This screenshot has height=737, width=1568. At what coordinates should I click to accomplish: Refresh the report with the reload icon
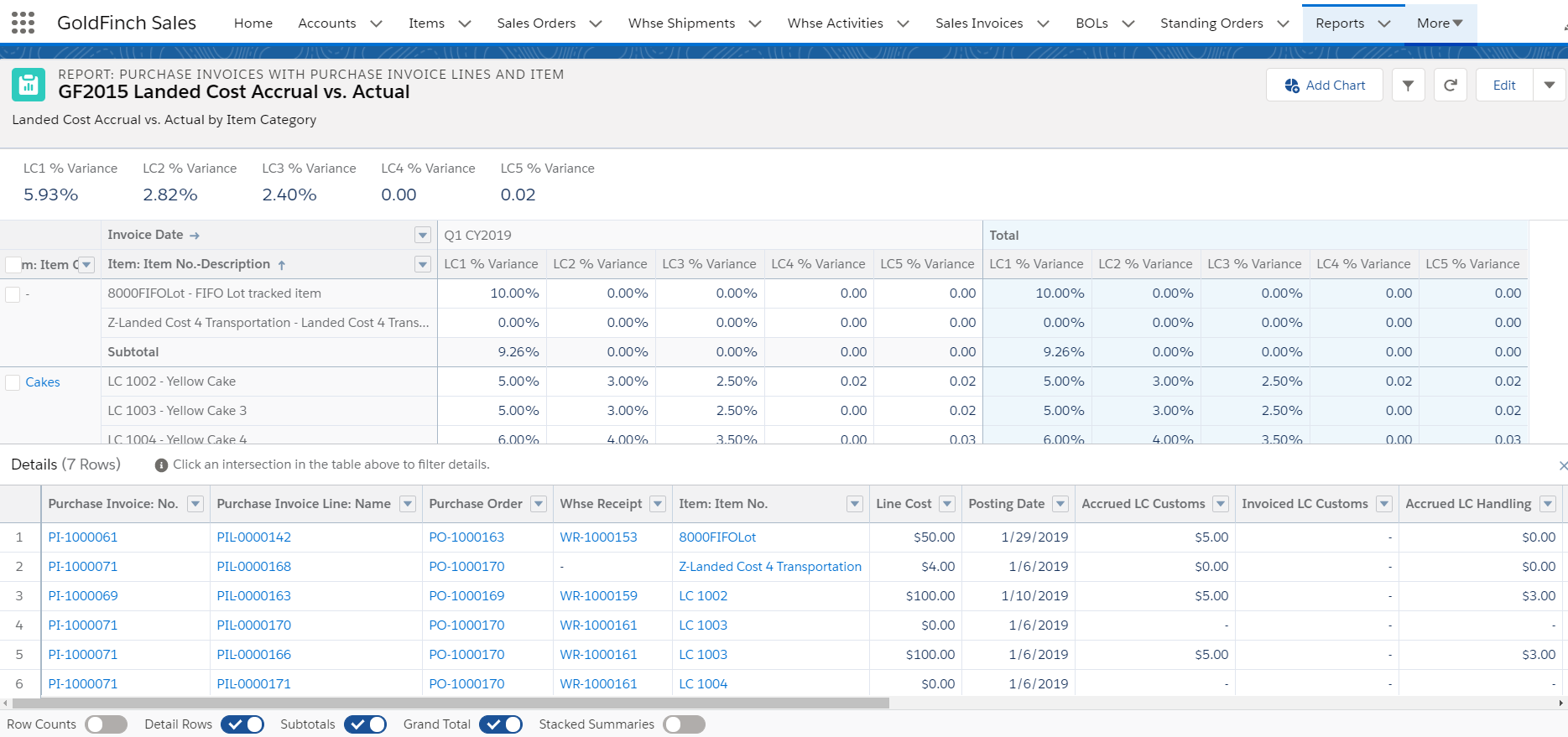(x=1450, y=85)
